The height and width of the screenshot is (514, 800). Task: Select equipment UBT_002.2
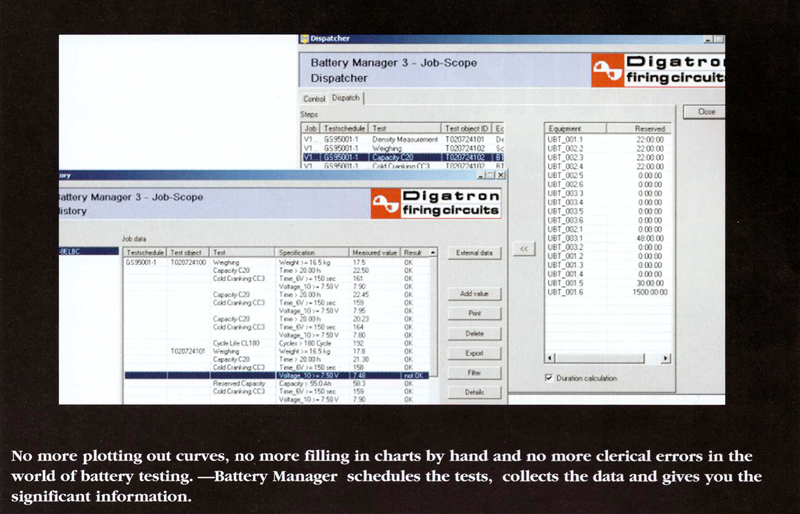(565, 149)
